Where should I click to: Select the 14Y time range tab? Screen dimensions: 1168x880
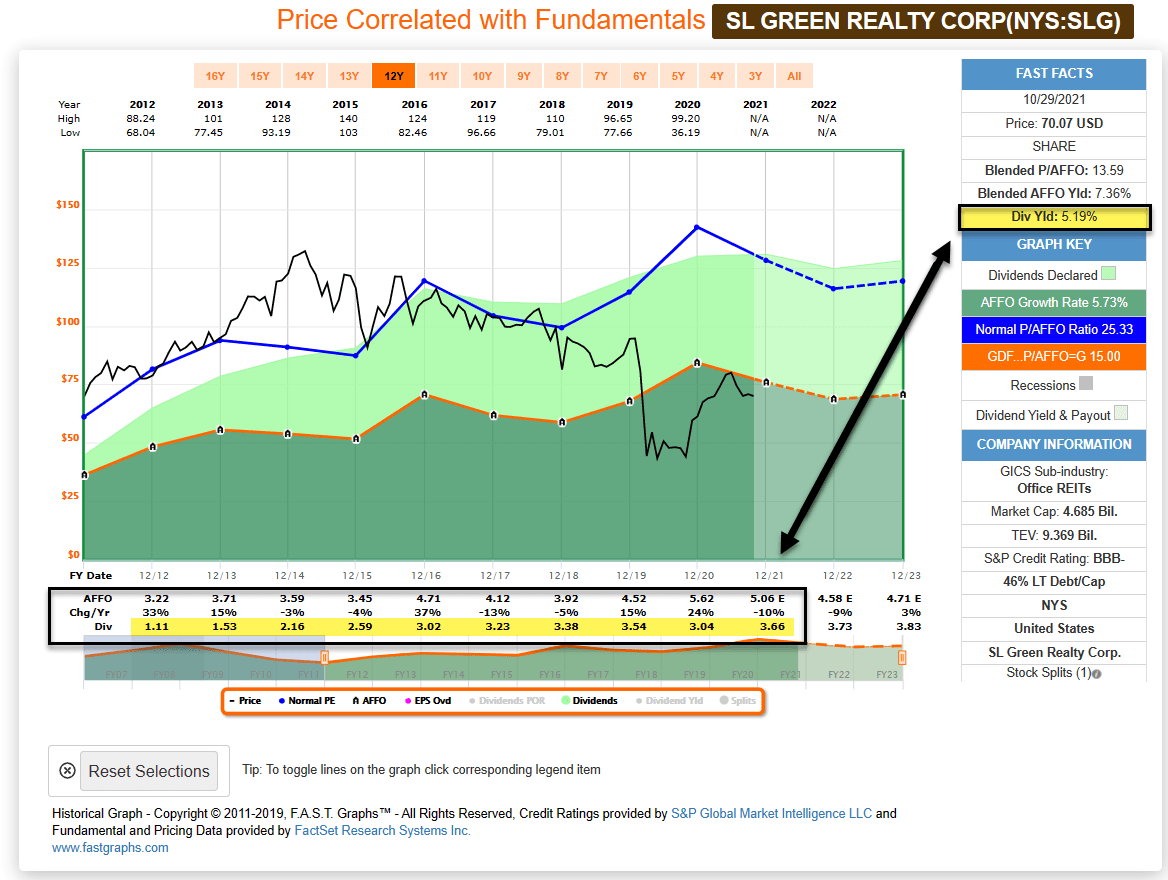pos(305,76)
